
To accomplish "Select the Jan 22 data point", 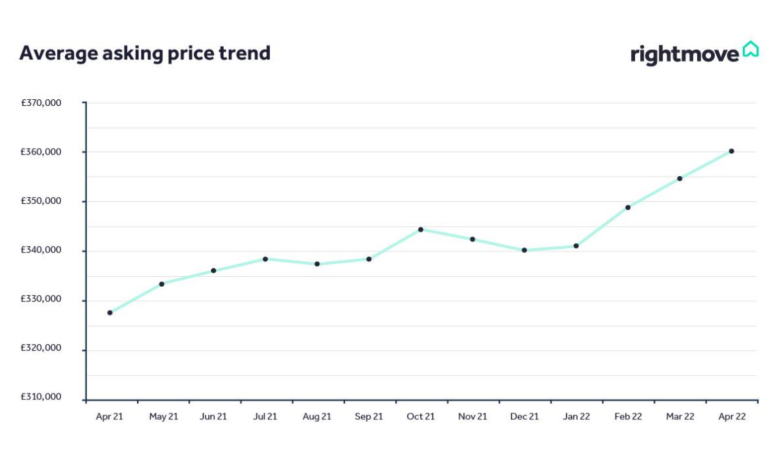I will 576,246.
